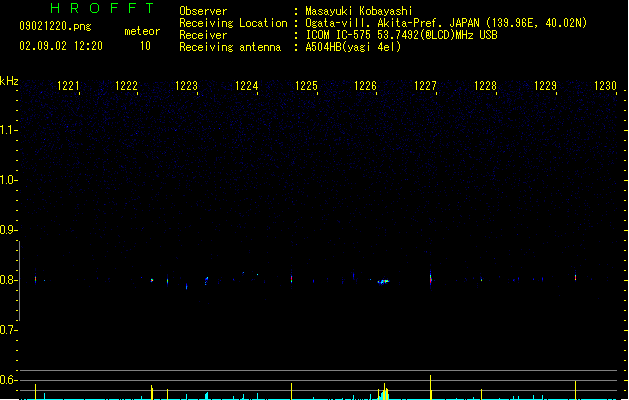Click the 1229 time axis marker
The image size is (629, 400).
(x=545, y=86)
